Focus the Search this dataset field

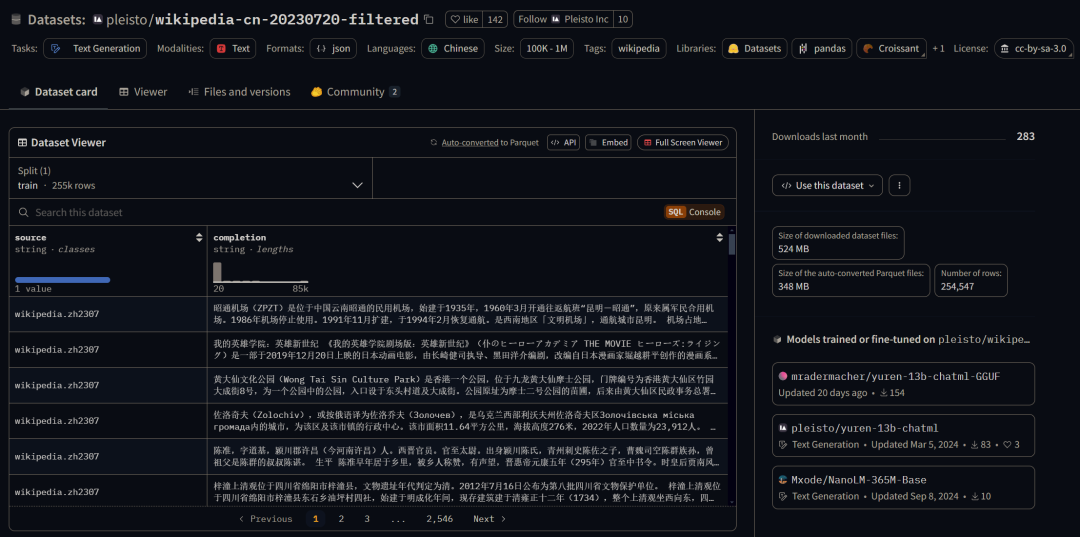pyautogui.click(x=338, y=212)
